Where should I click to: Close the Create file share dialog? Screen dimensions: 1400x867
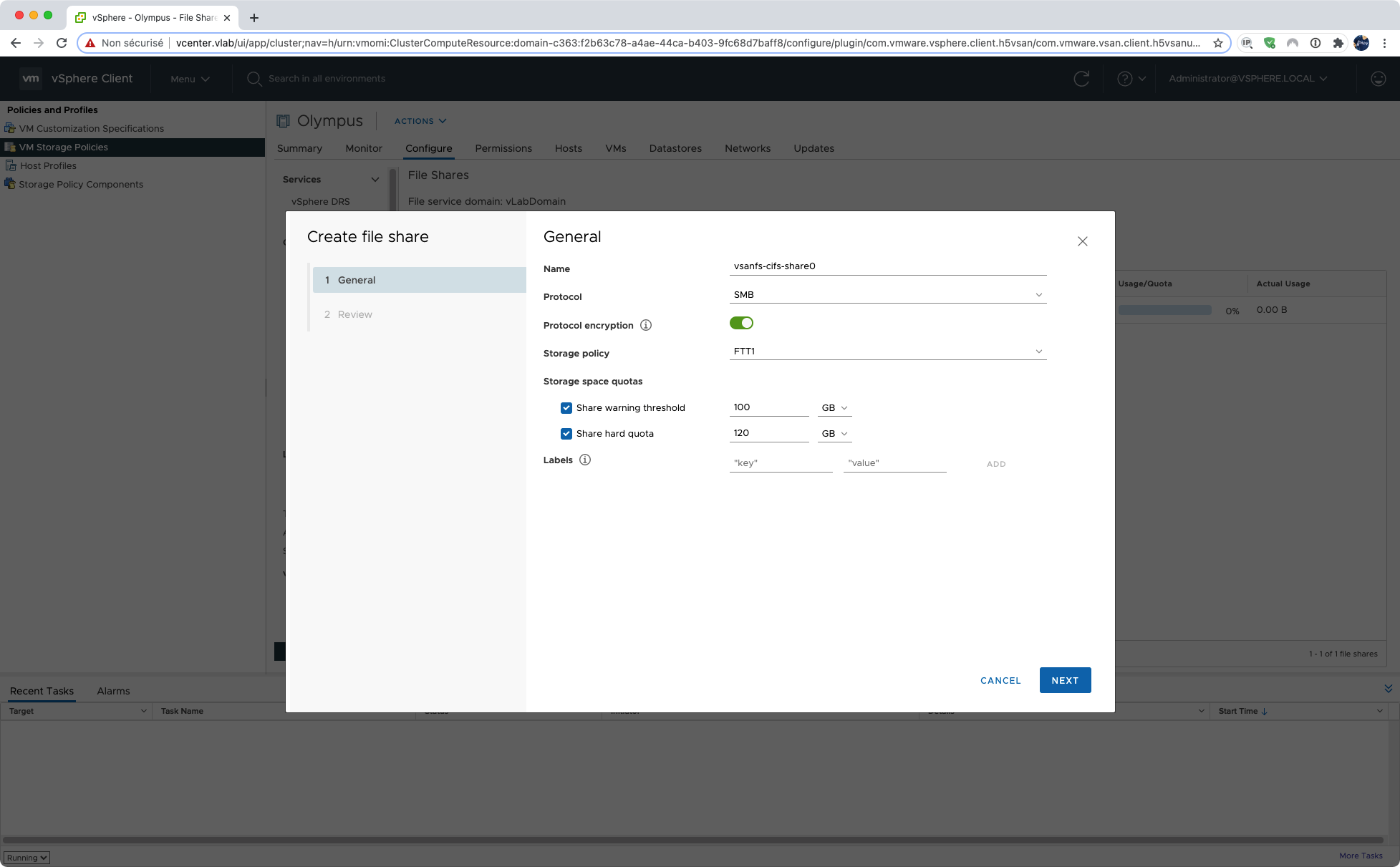click(x=1082, y=241)
